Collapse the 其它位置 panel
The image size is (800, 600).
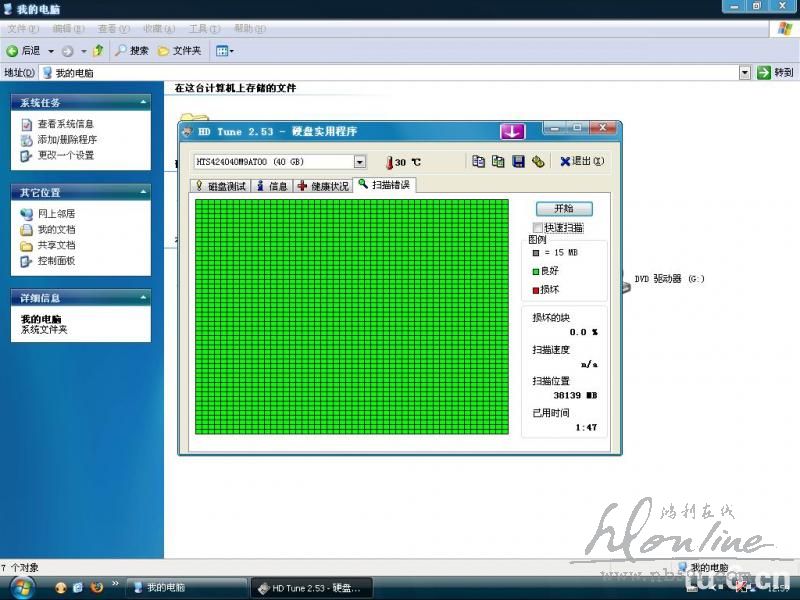(144, 192)
